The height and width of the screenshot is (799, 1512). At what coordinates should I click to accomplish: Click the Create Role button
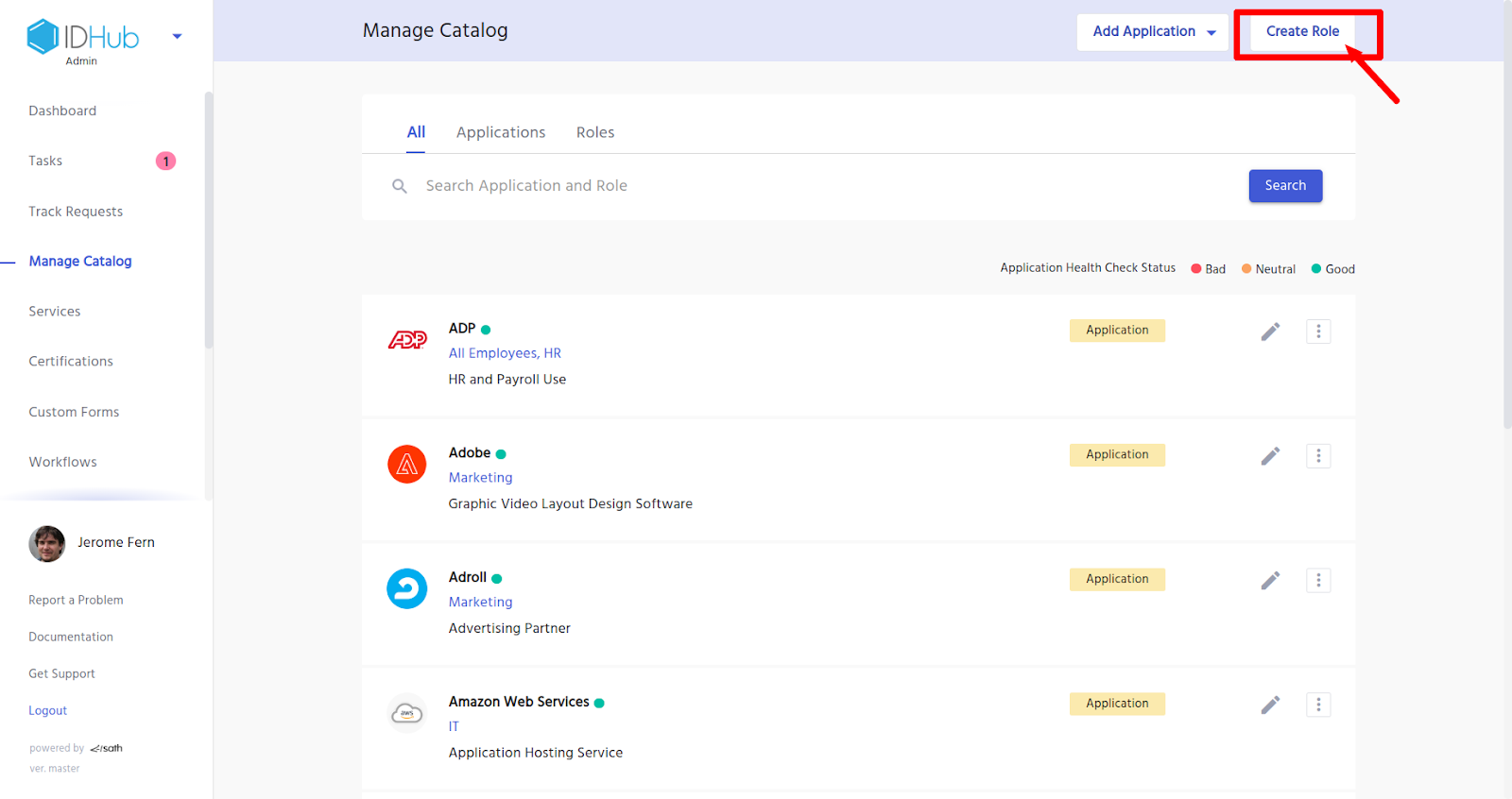tap(1302, 32)
